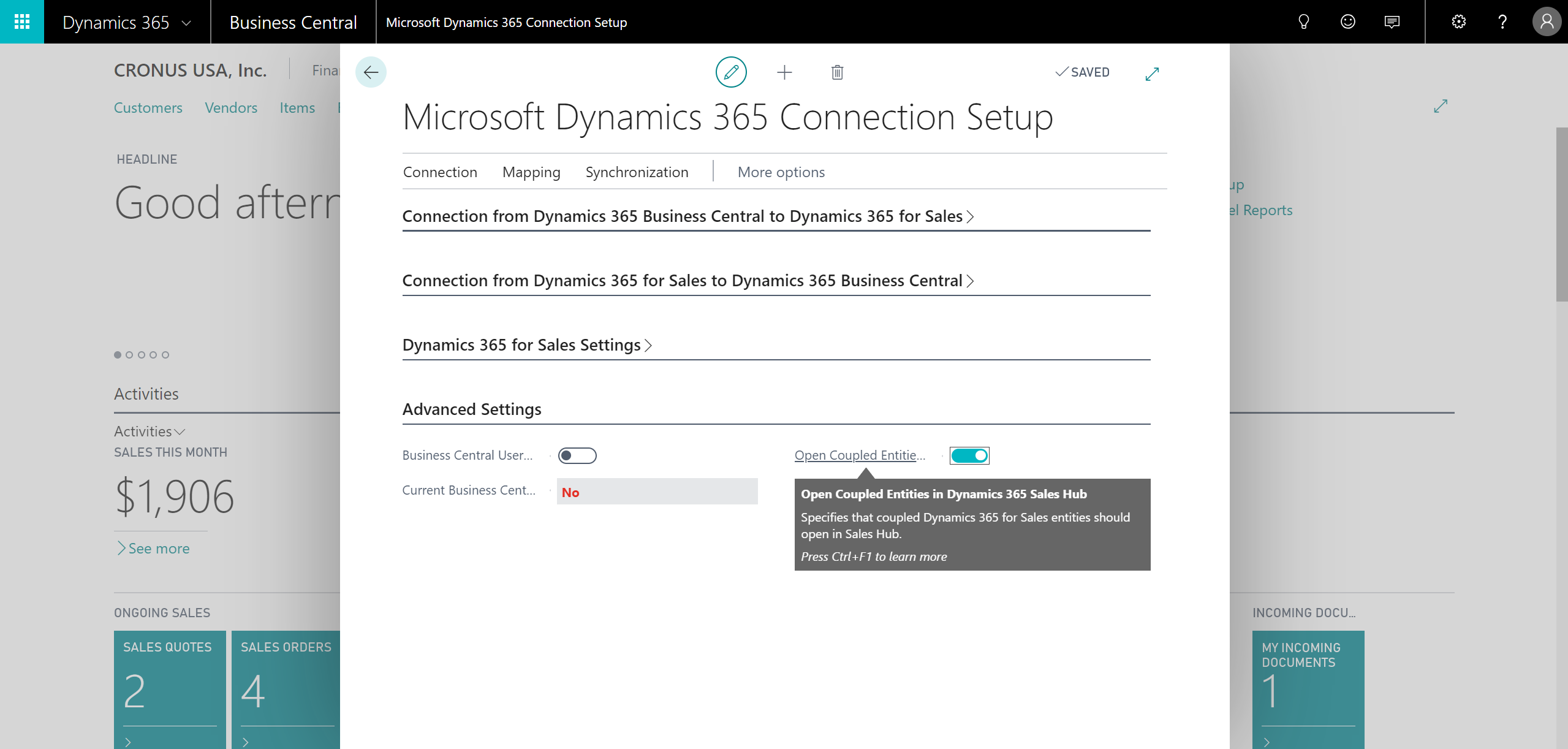Screen dimensions: 1568x749
Task: Go back with the arrow button
Action: click(x=371, y=72)
